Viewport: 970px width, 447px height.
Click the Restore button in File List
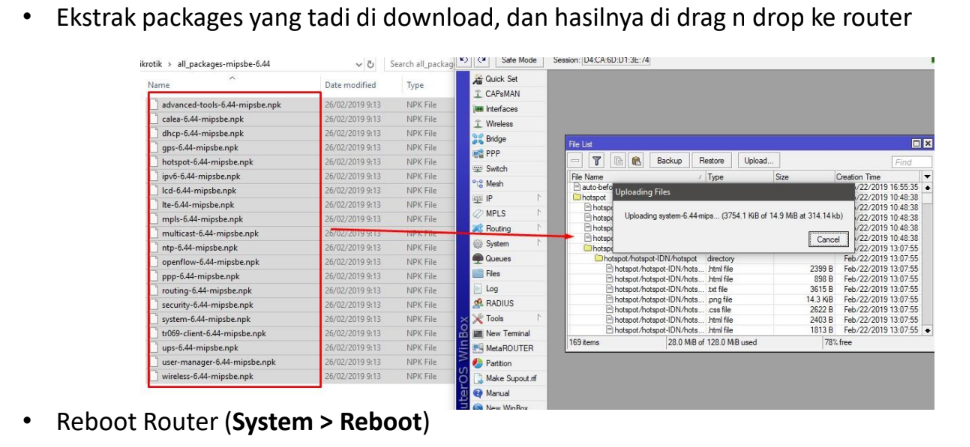pos(711,161)
